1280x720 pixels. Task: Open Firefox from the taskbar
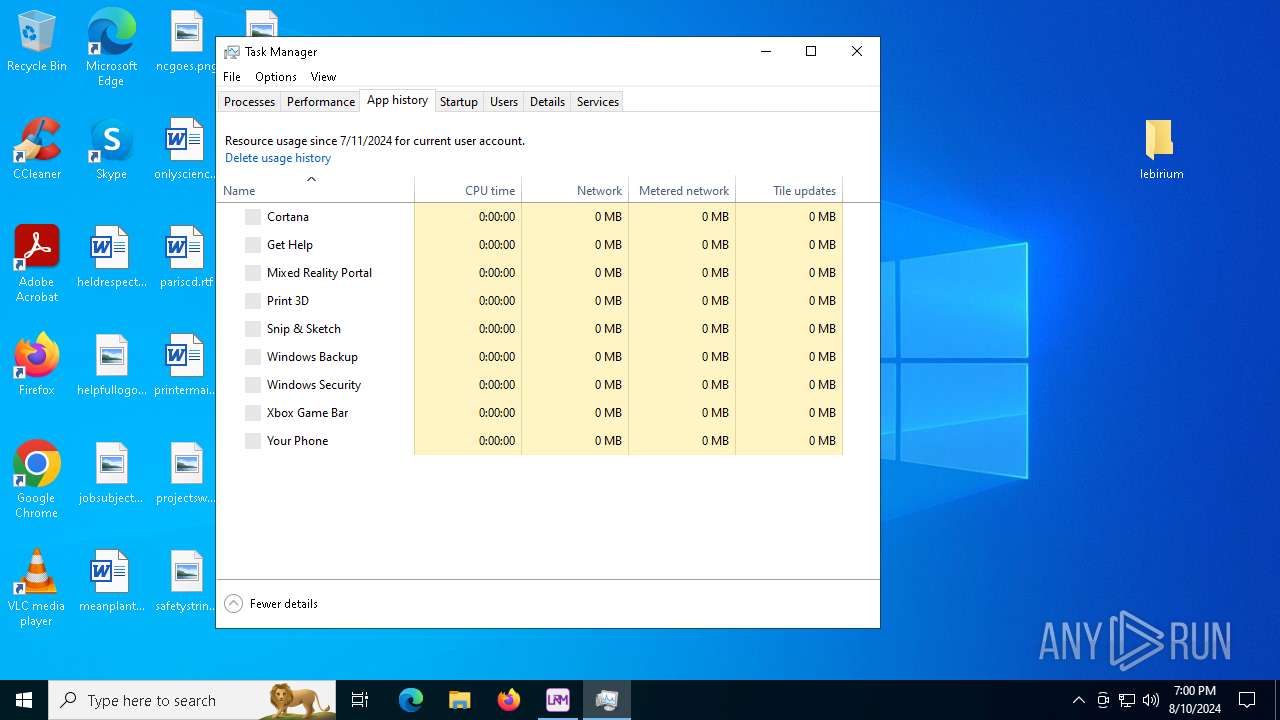pos(509,700)
